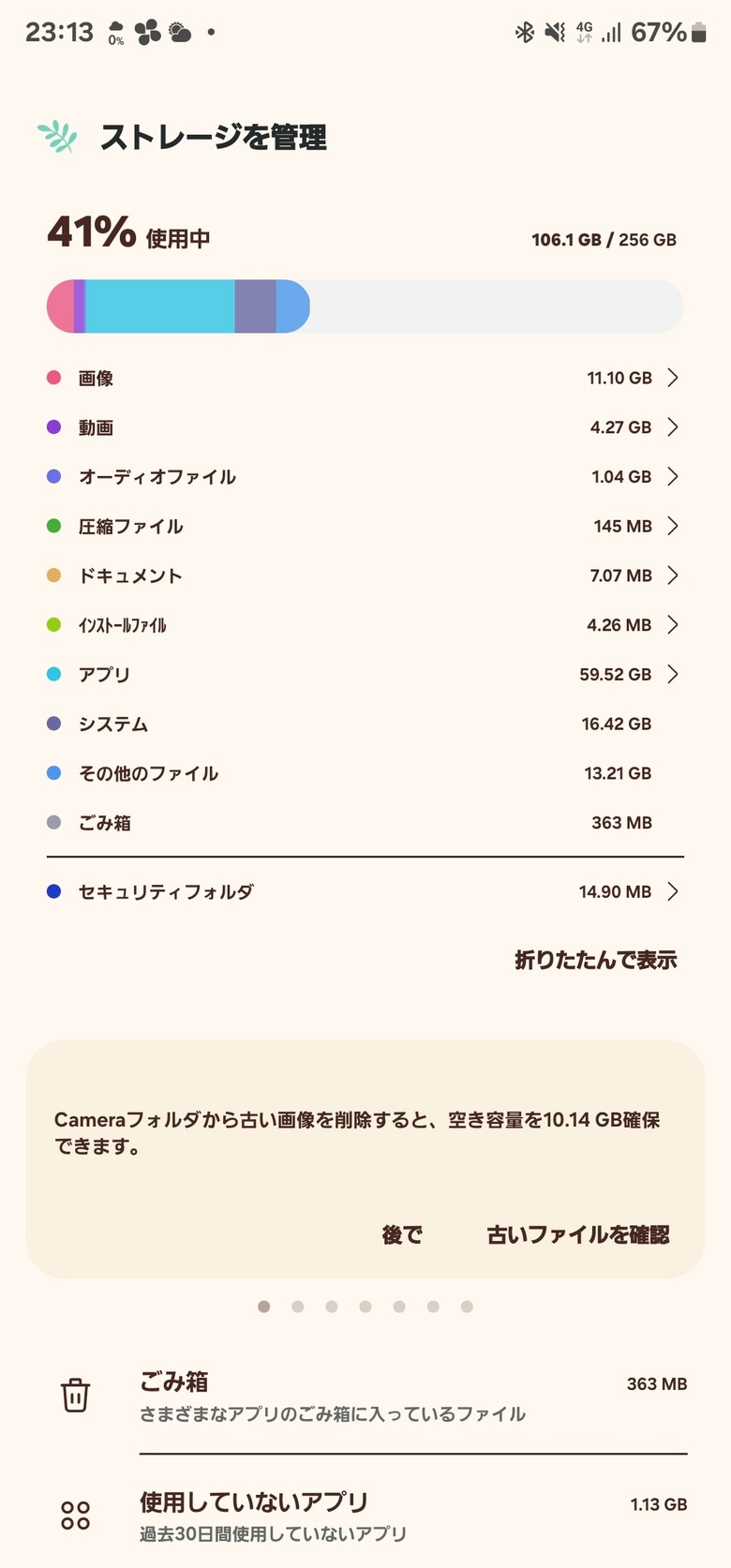Tap the four-circles icon for 使用していないアプリ
731x1568 pixels.
[x=75, y=1516]
